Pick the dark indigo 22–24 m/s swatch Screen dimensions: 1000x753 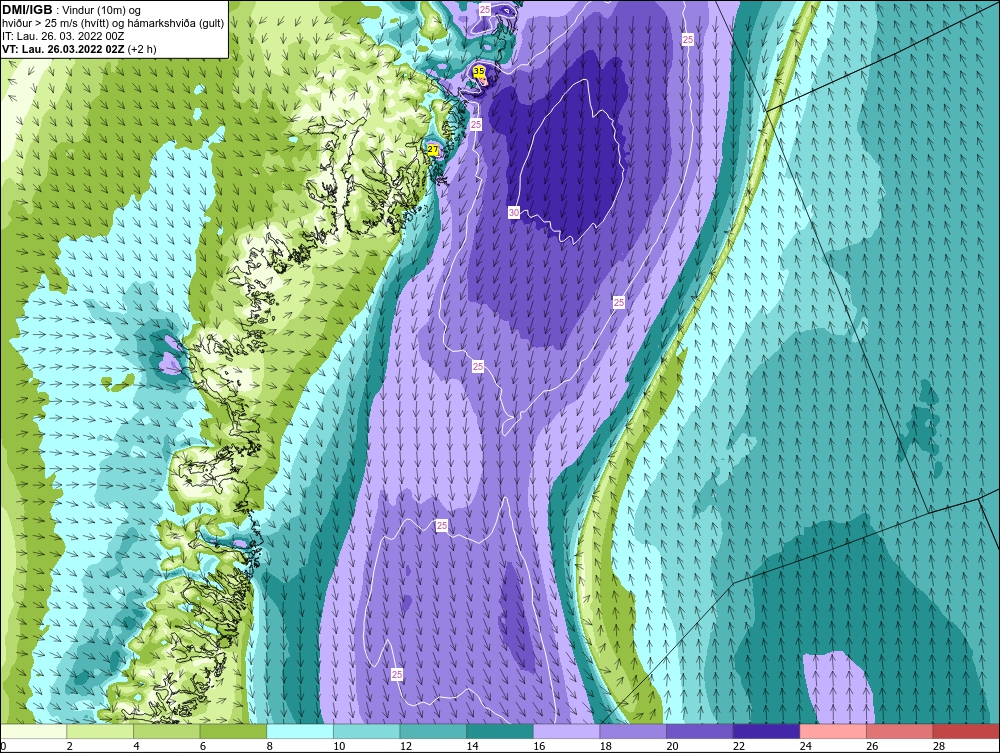[x=766, y=731]
